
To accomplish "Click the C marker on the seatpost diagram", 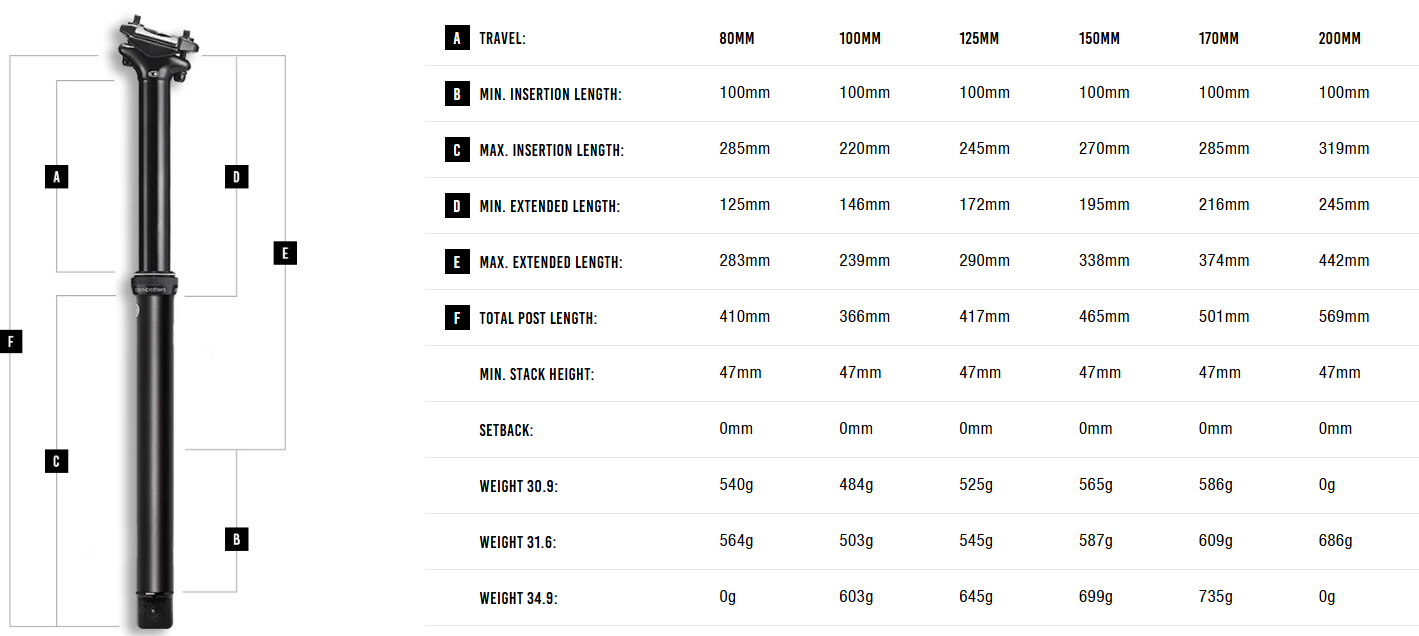I will tap(57, 461).
